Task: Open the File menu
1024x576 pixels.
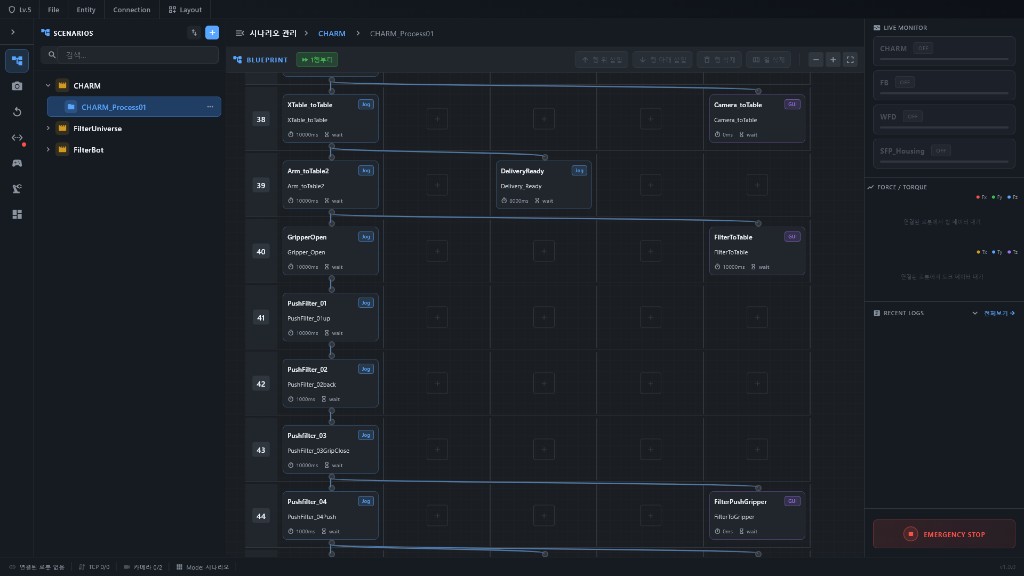Action: tap(54, 10)
